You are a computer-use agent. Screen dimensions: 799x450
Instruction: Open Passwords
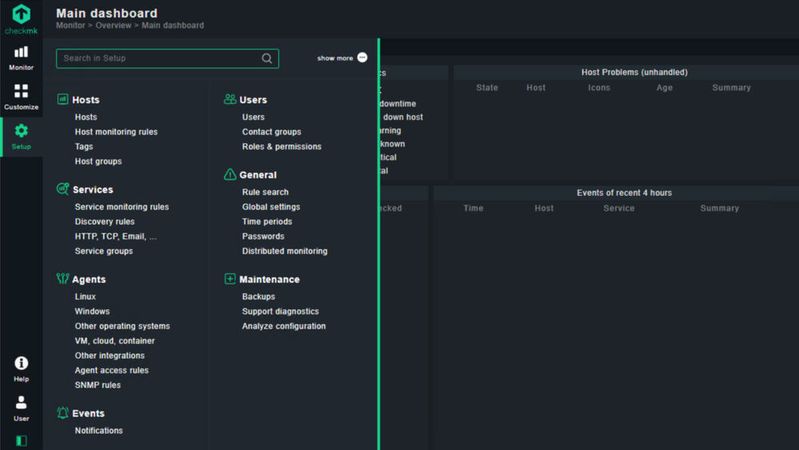[x=263, y=236]
